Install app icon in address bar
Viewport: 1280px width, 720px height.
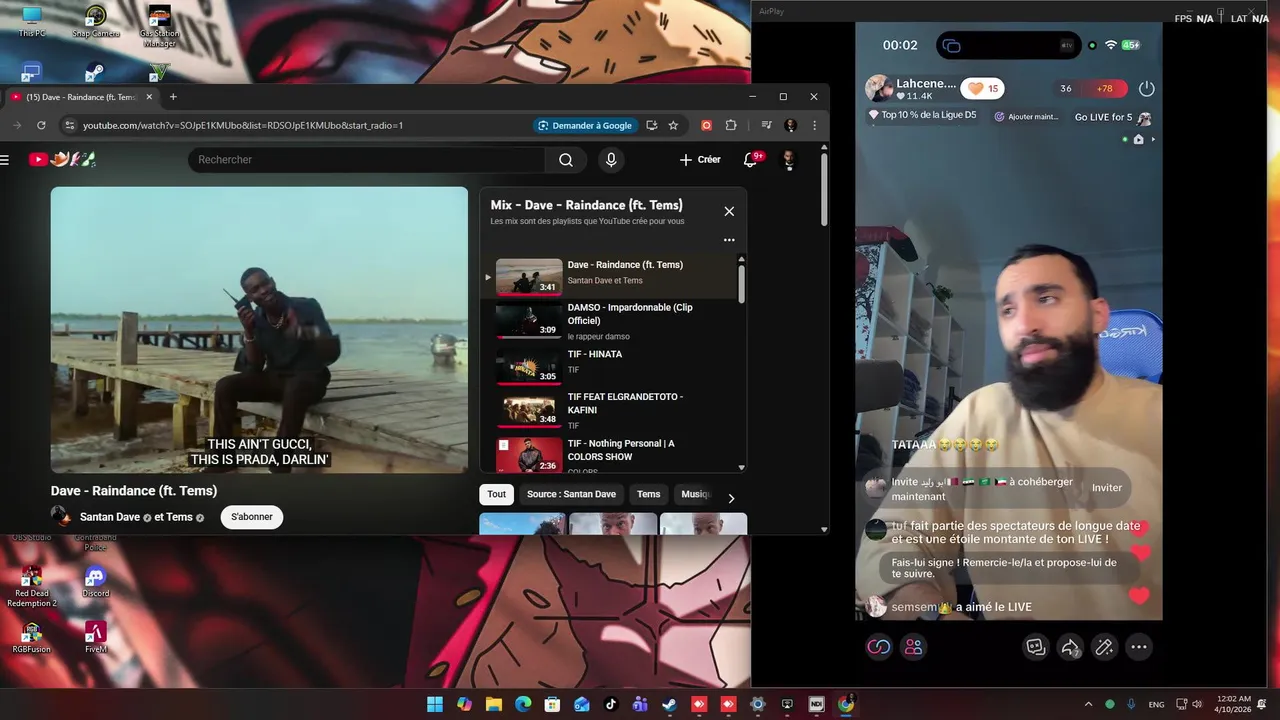pyautogui.click(x=651, y=125)
